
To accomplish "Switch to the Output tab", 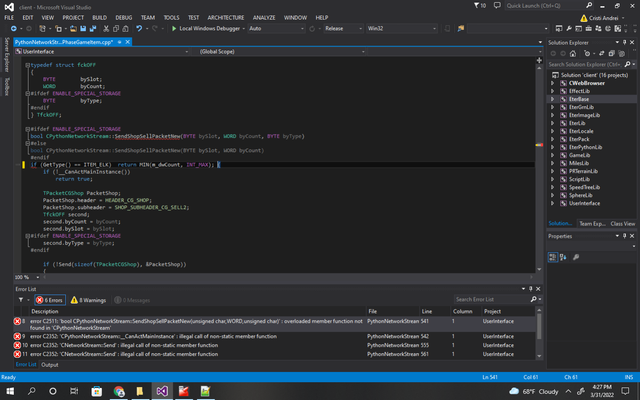I will (50, 365).
